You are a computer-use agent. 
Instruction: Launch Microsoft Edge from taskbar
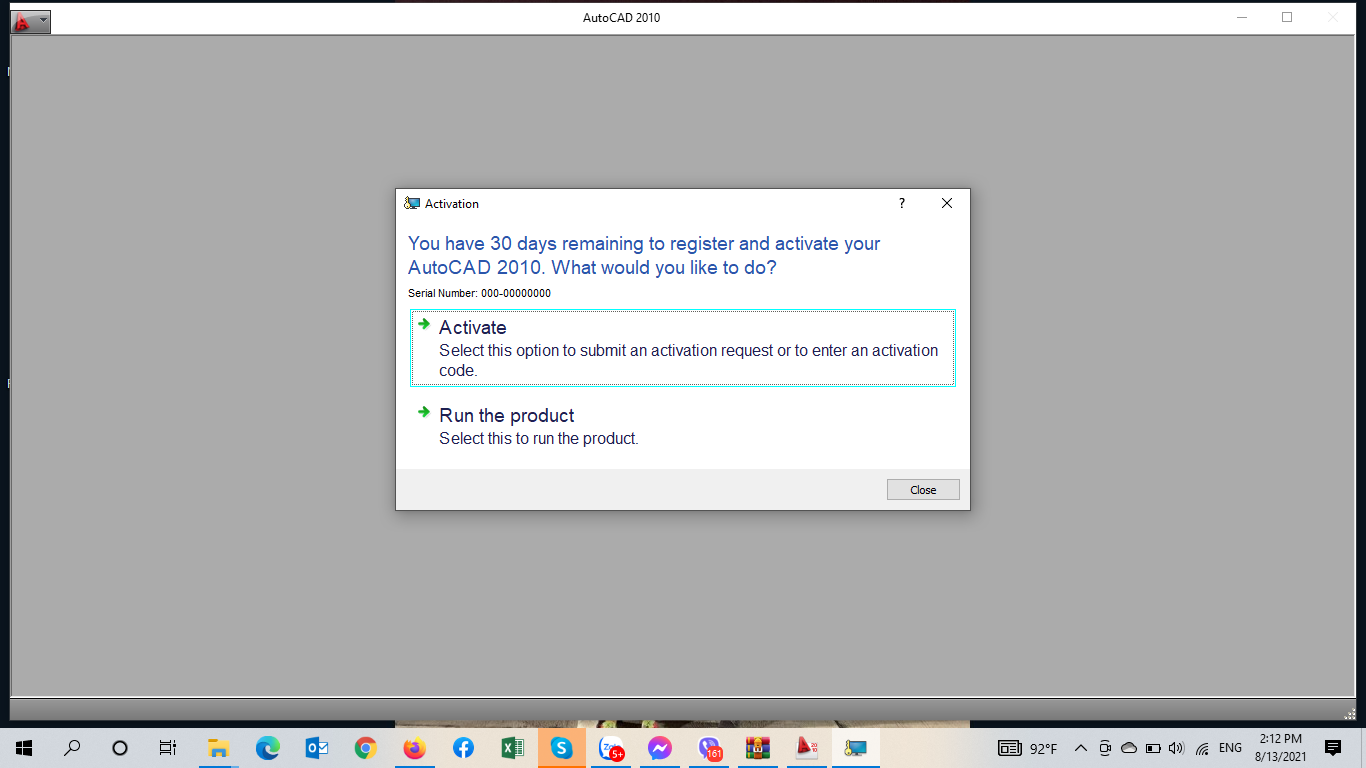point(267,748)
